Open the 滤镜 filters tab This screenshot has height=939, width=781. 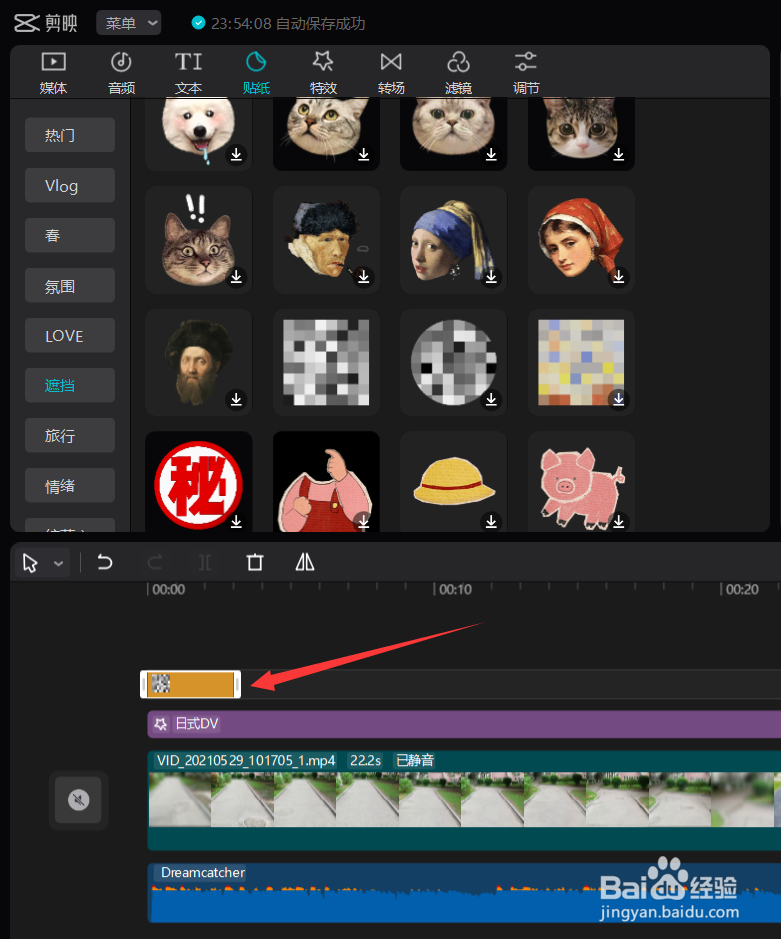pos(458,73)
